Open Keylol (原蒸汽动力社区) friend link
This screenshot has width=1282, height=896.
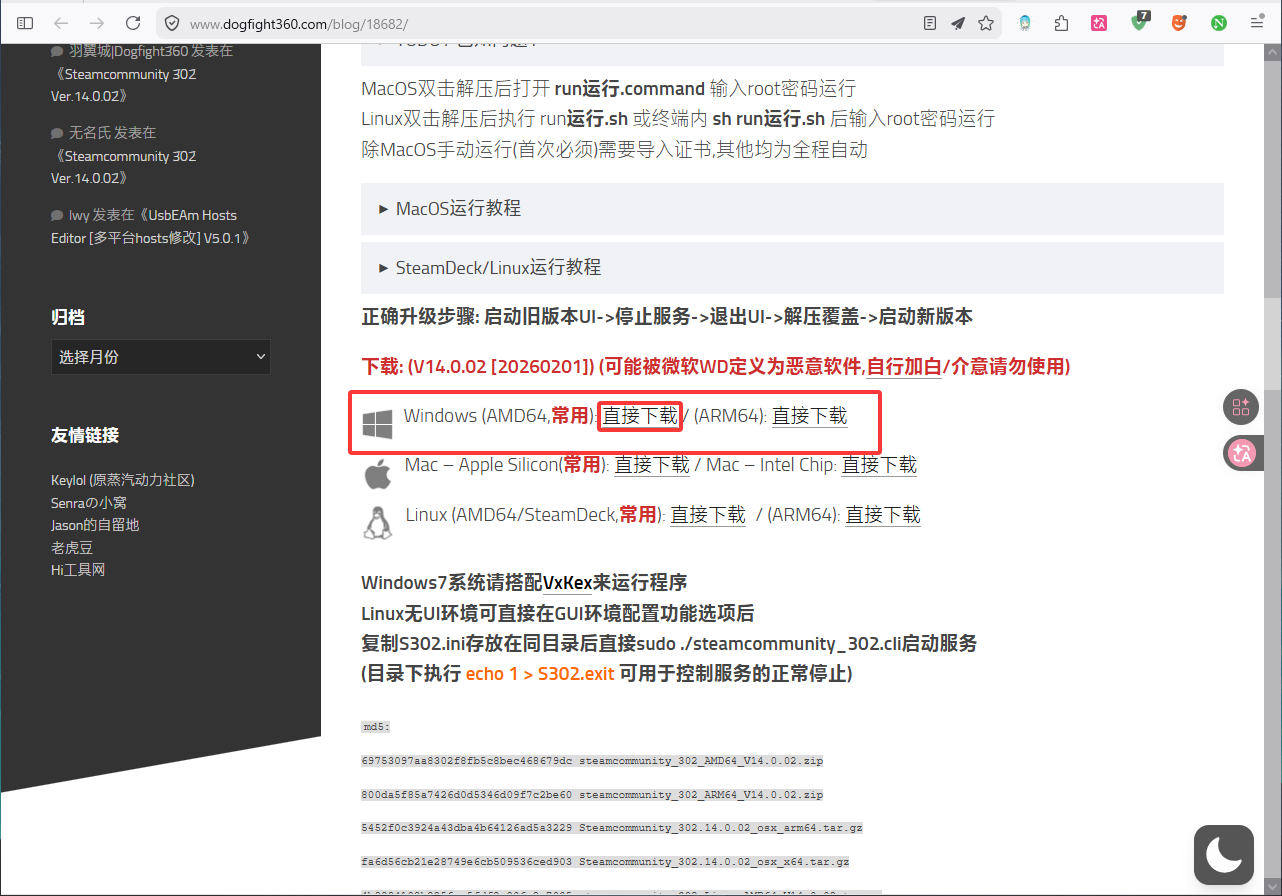(122, 480)
